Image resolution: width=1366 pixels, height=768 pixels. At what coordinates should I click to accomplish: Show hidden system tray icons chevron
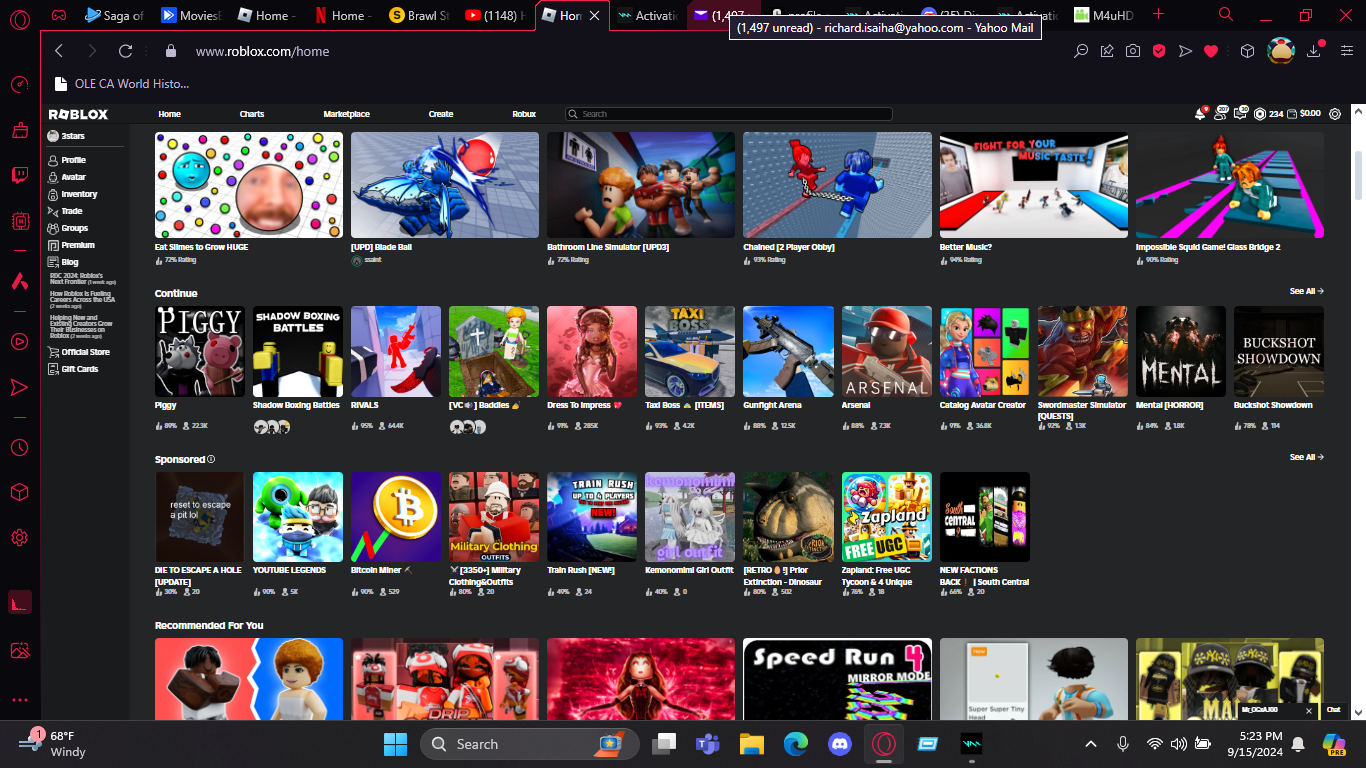click(x=1091, y=744)
